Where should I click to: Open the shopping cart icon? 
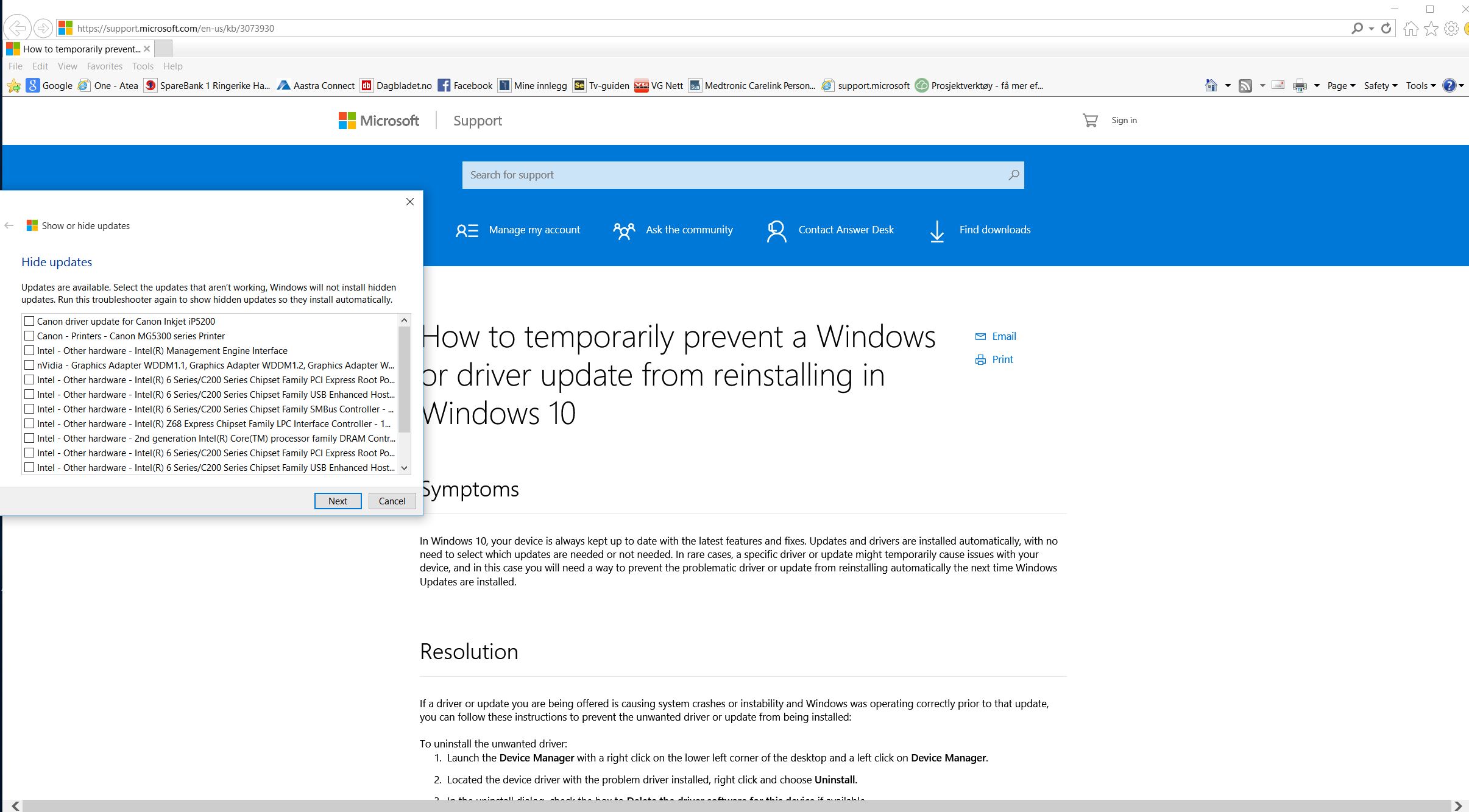coord(1090,121)
